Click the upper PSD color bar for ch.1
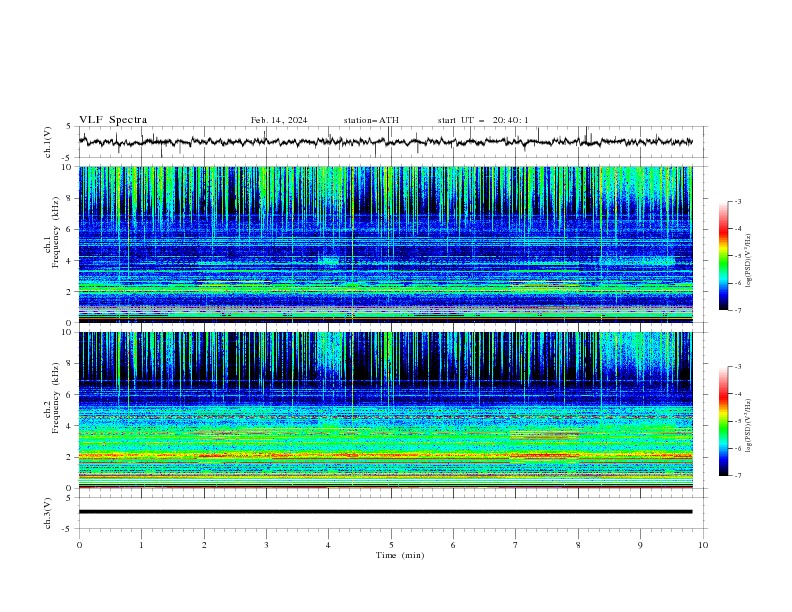Screen dimensions: 792x612 click(x=723, y=256)
